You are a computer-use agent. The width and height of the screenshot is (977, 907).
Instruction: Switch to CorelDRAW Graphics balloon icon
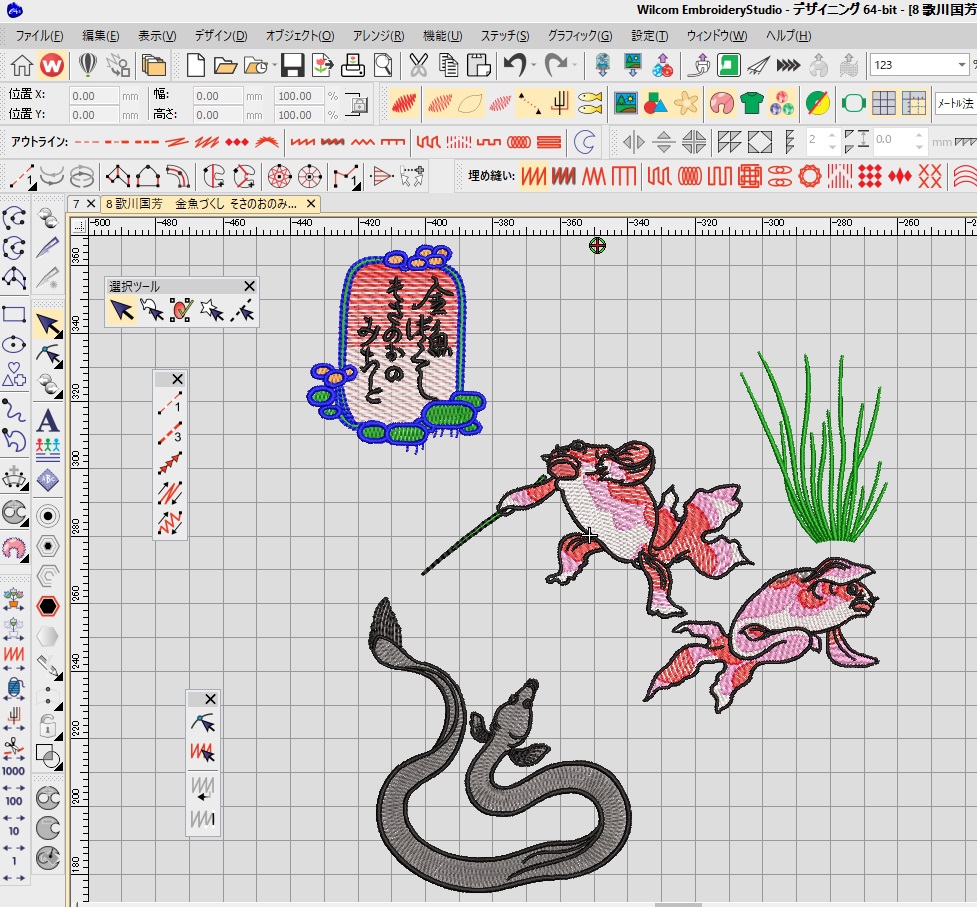click(87, 65)
